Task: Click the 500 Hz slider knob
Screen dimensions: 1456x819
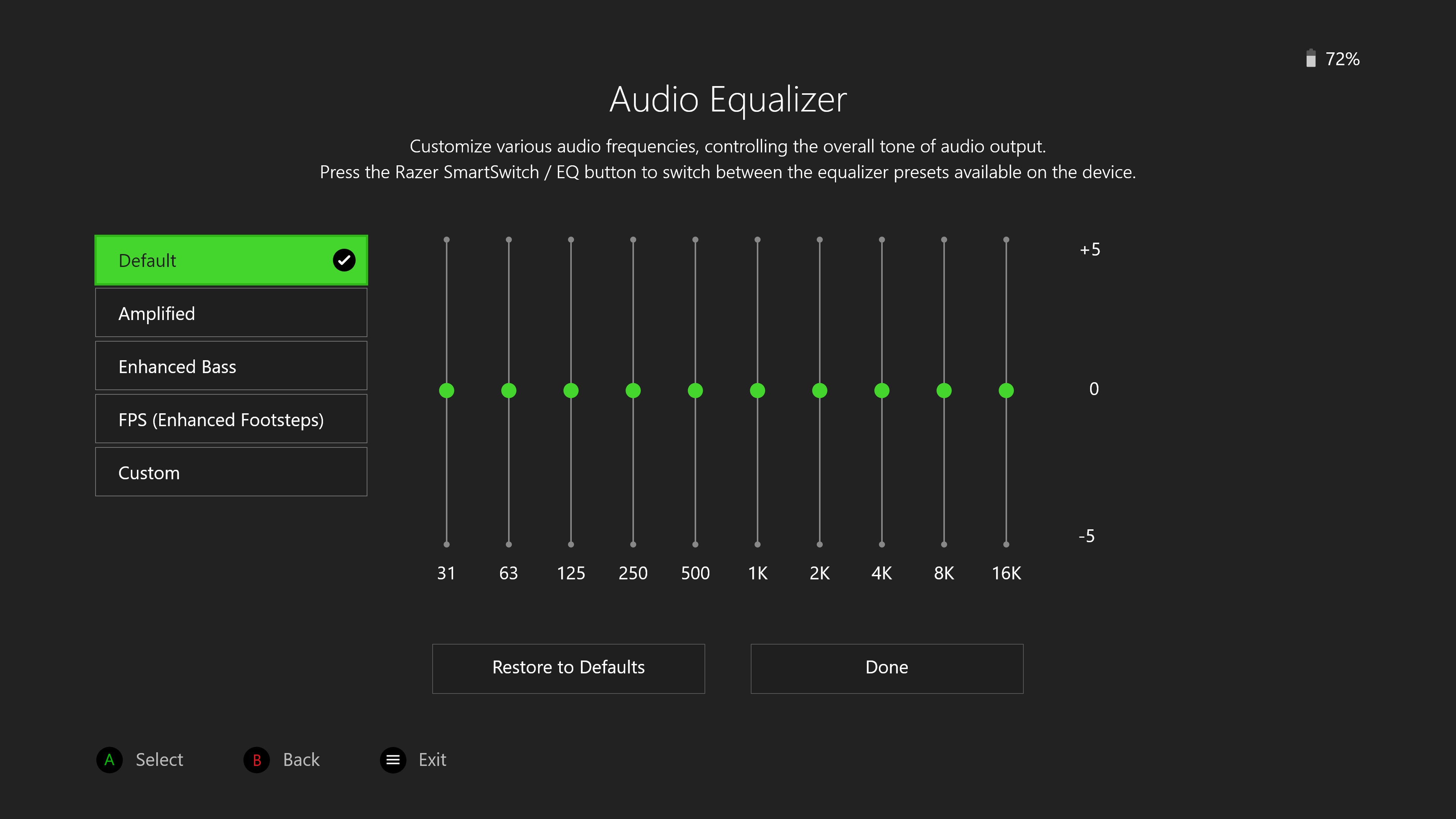Action: [x=695, y=390]
